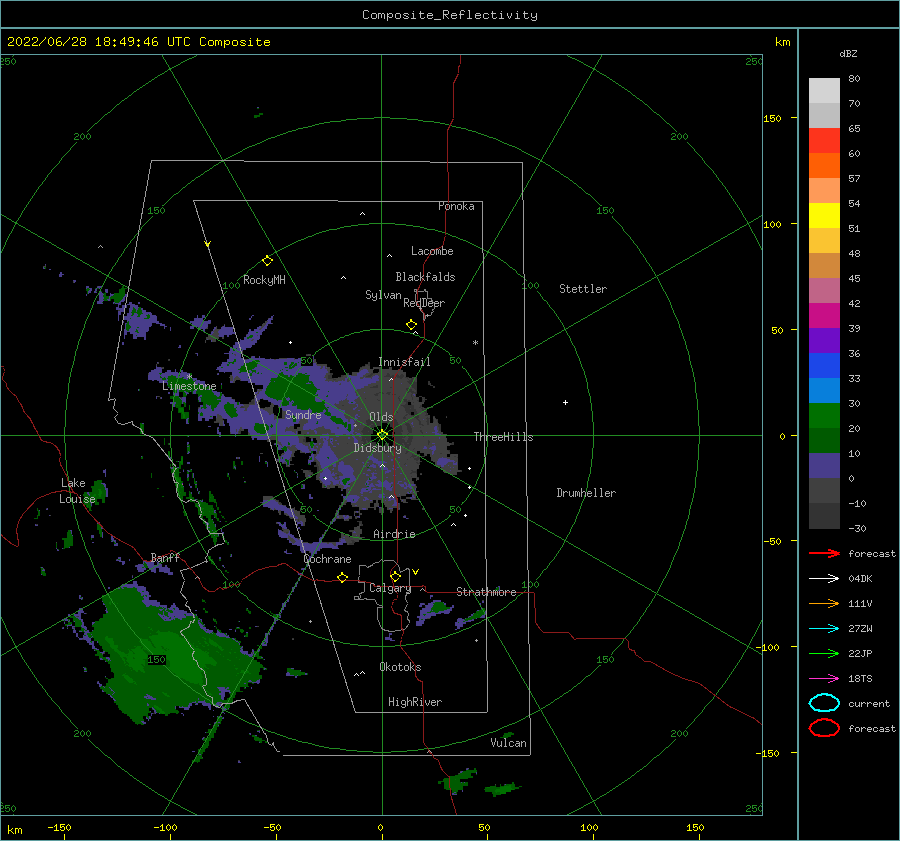The height and width of the screenshot is (841, 900).
Task: Click the Sylvan label on map
Action: click(383, 295)
